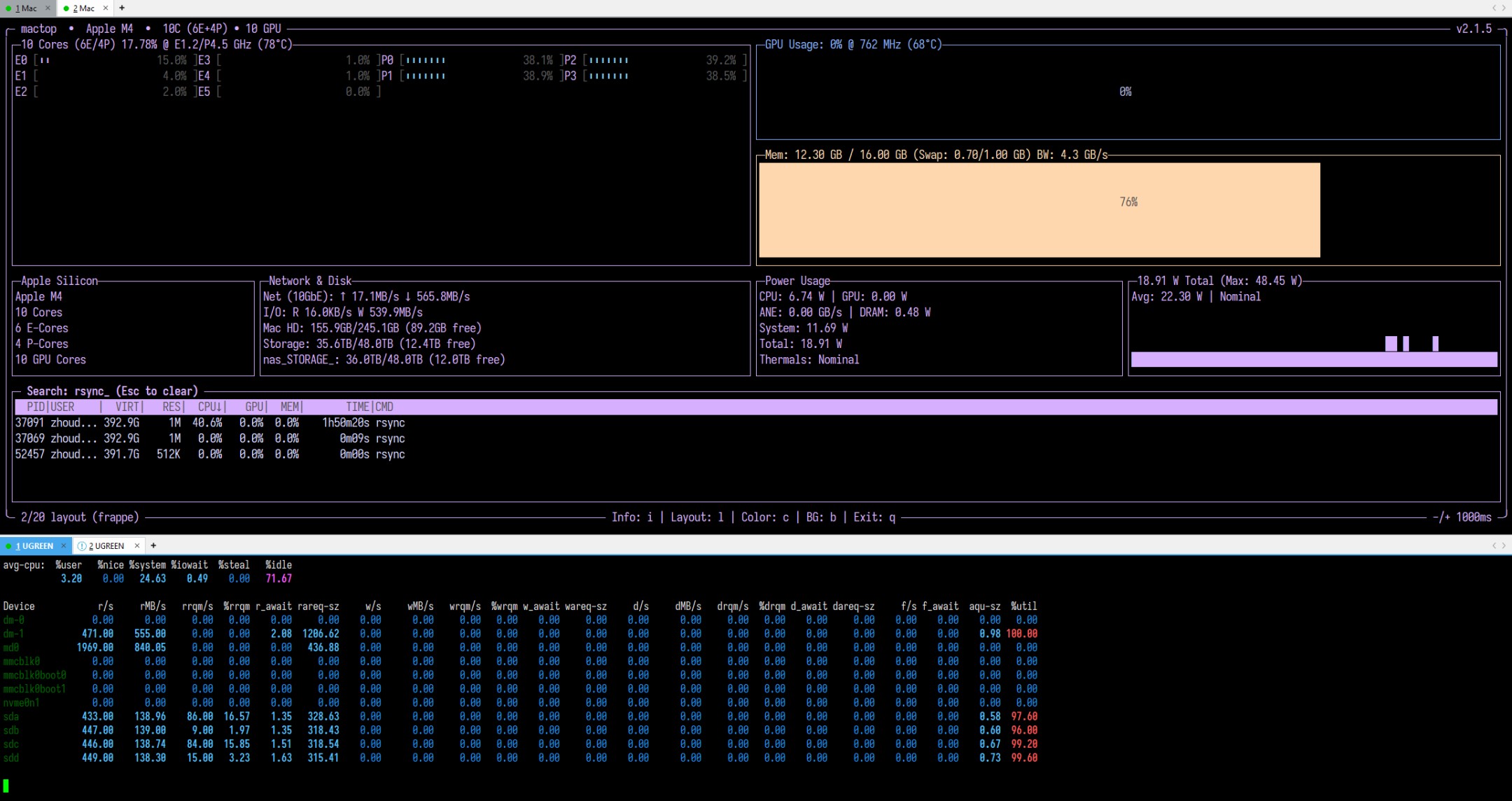Sort processes by the RES column header
Image resolution: width=1512 pixels, height=801 pixels.
[x=171, y=407]
